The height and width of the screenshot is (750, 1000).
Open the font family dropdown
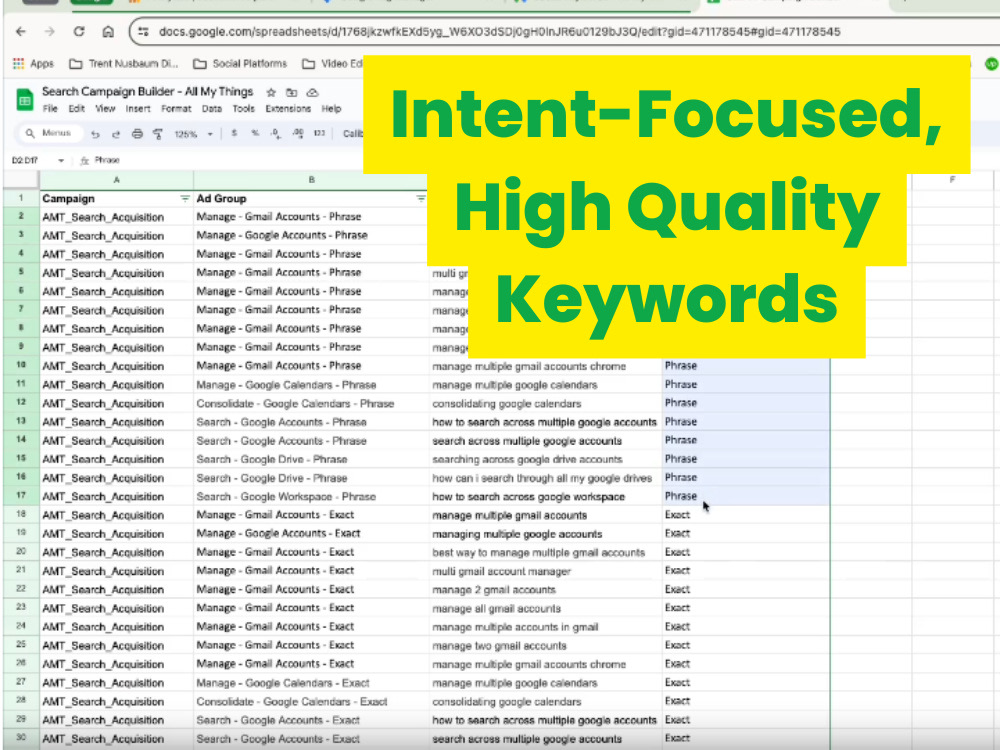click(353, 133)
